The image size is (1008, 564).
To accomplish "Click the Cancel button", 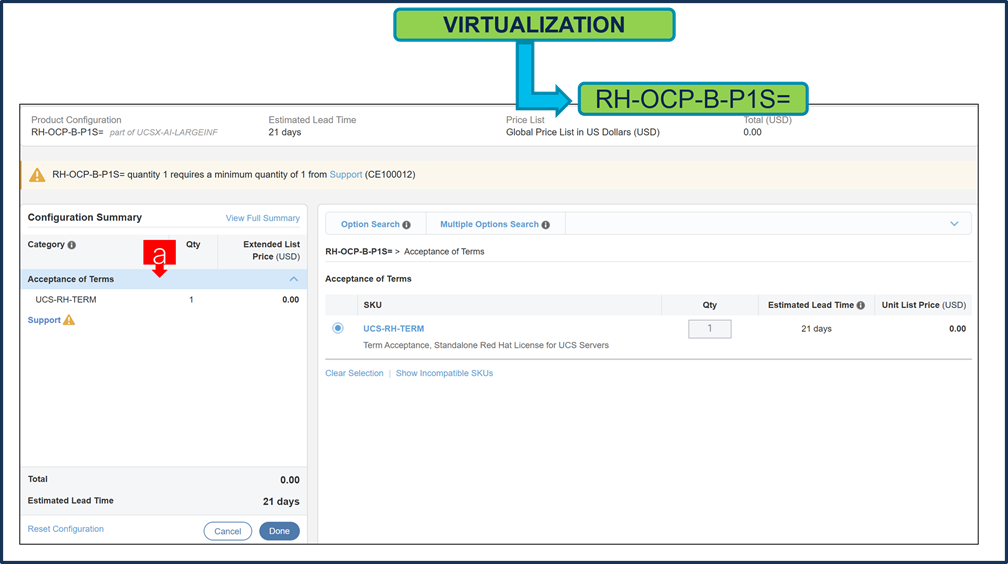I will tap(228, 531).
